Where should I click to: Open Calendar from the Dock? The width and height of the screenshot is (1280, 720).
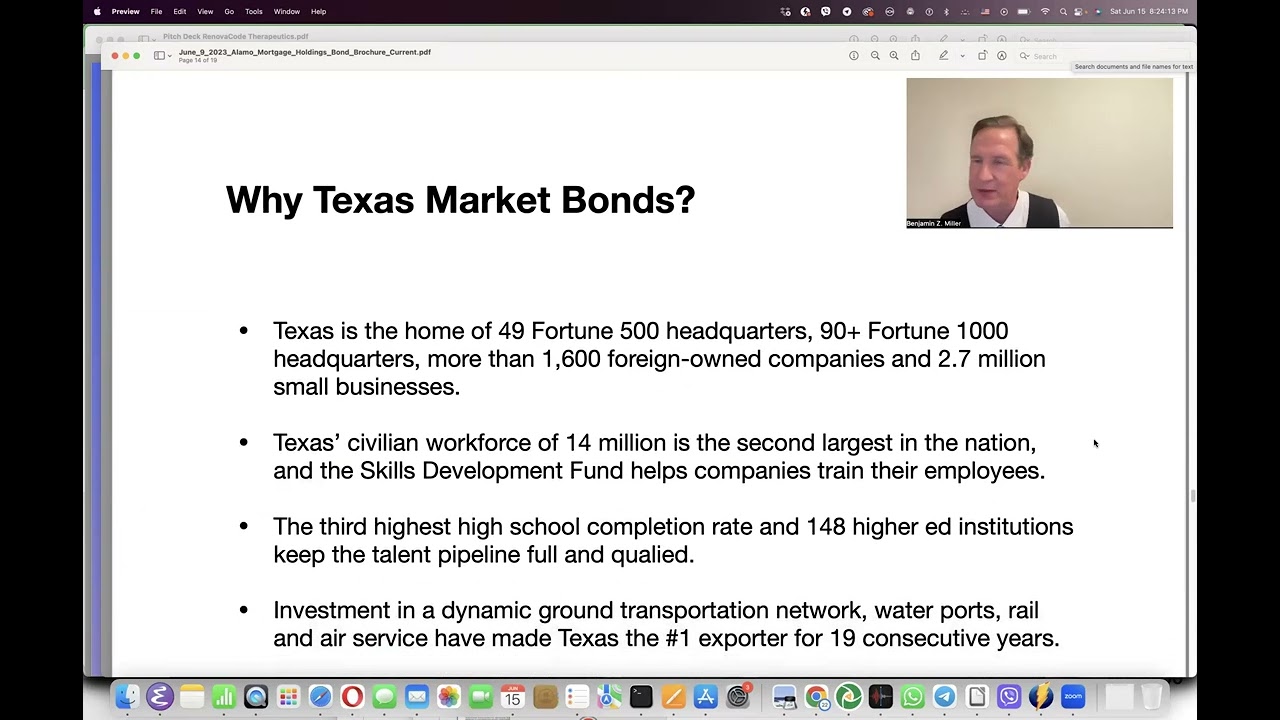tap(512, 697)
